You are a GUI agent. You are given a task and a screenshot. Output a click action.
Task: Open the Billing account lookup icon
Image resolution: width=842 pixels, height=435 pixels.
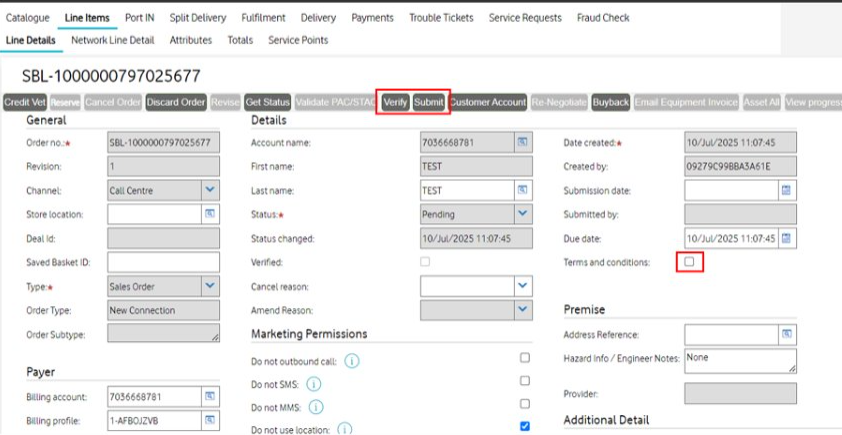[210, 396]
